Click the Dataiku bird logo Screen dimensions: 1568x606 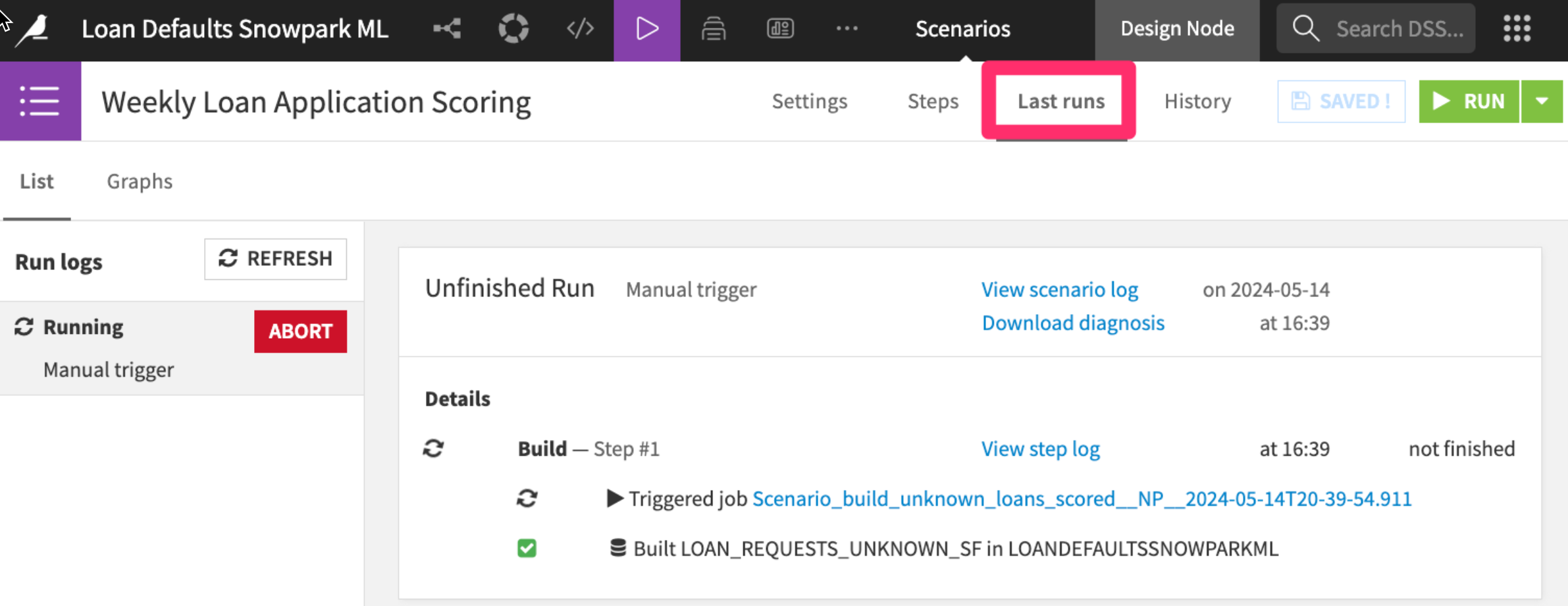click(x=33, y=29)
